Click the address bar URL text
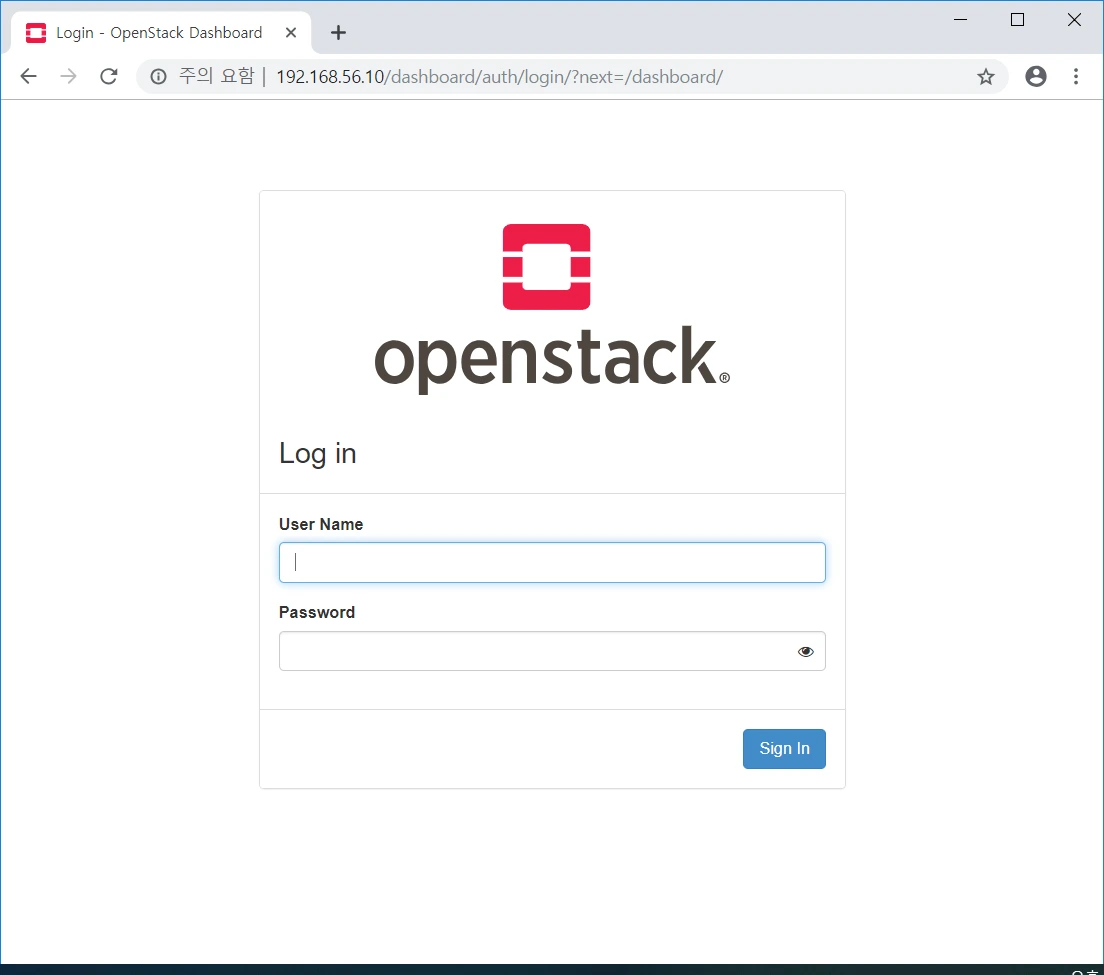The image size is (1104, 975). tap(499, 77)
